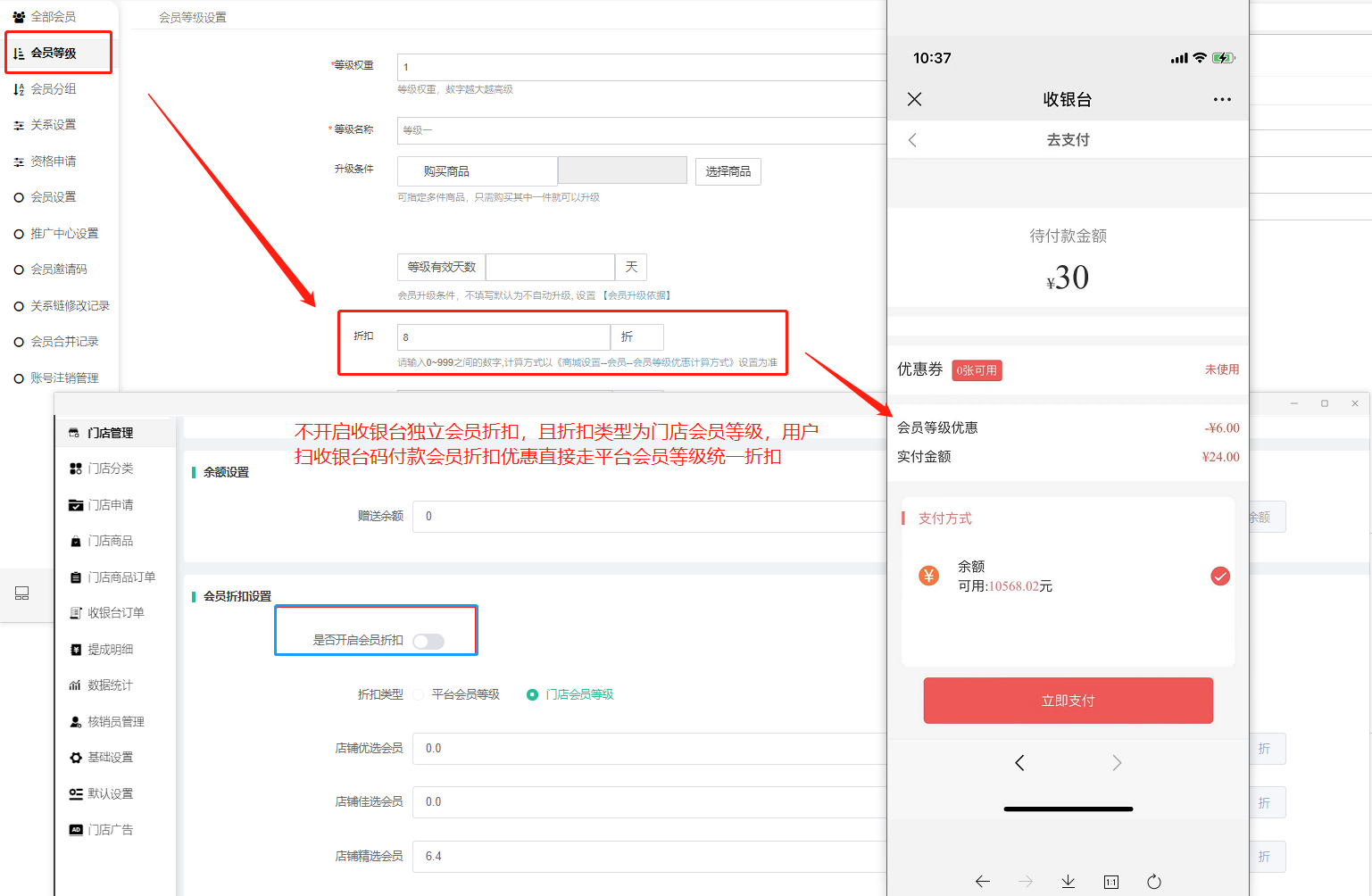Open 关系链修改记录 in the sidebar
The width and height of the screenshot is (1372, 896).
pos(70,306)
